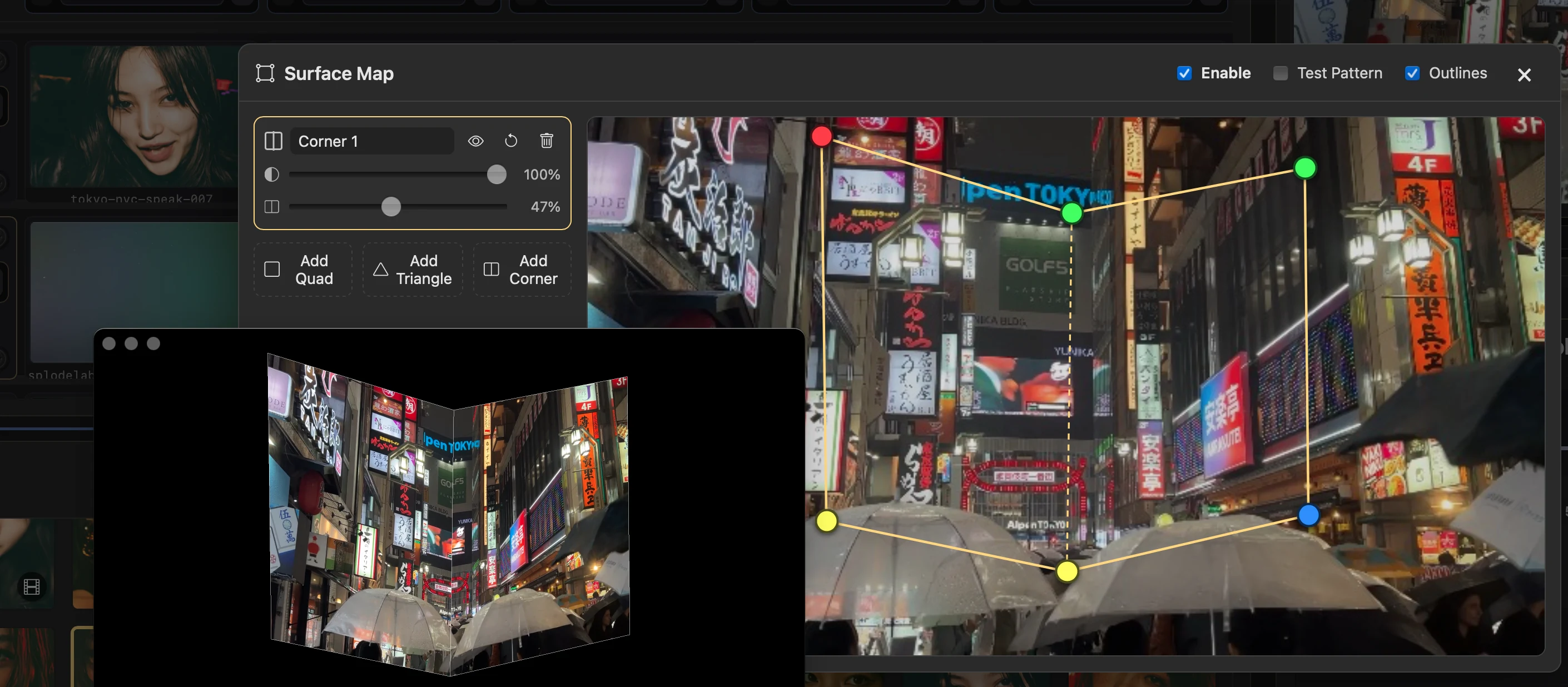Toggle visibility eye for Corner 1
The width and height of the screenshot is (1568, 687).
[x=475, y=141]
